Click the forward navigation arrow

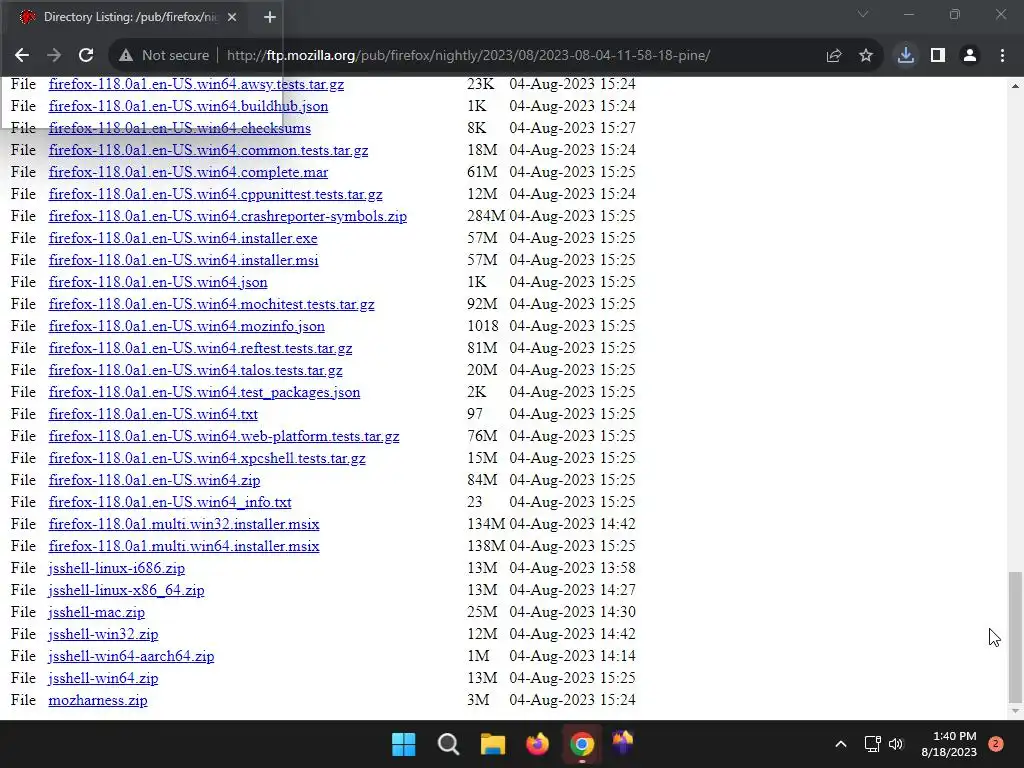click(x=54, y=56)
